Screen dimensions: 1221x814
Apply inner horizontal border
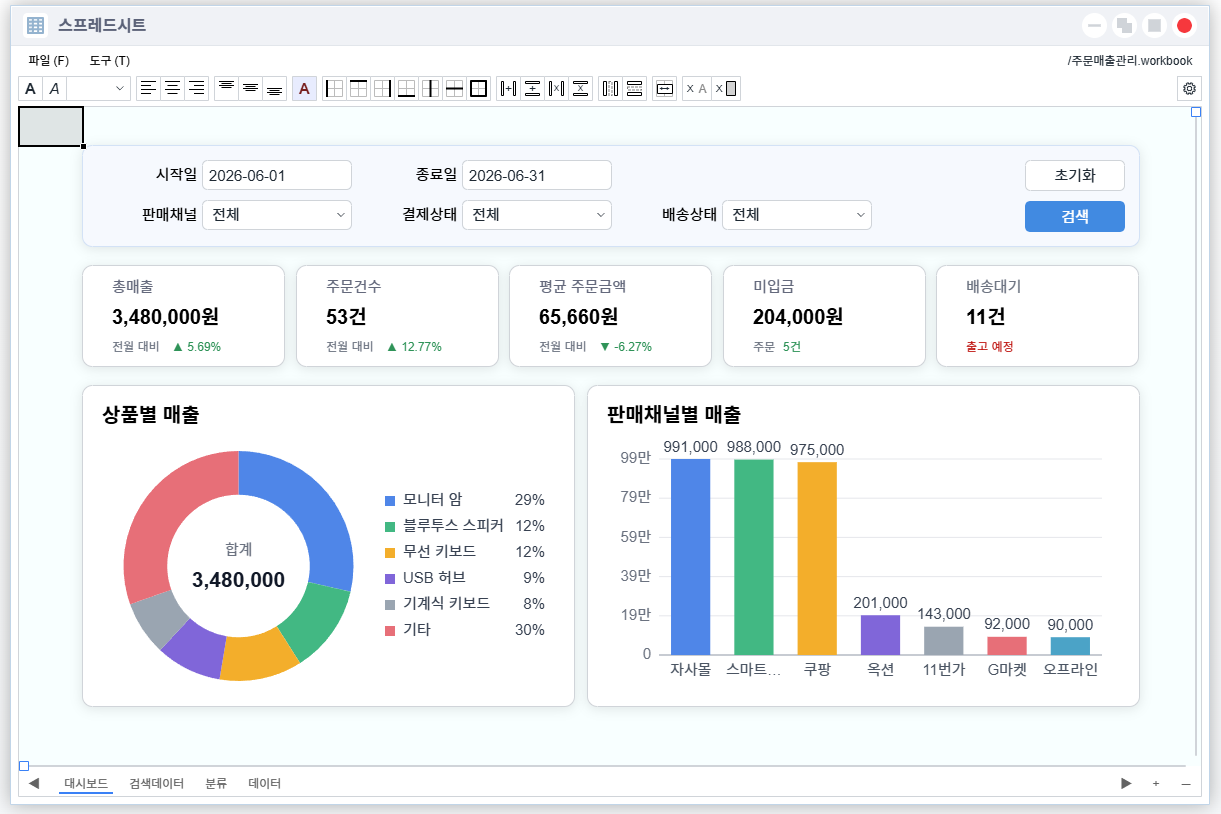pos(455,89)
